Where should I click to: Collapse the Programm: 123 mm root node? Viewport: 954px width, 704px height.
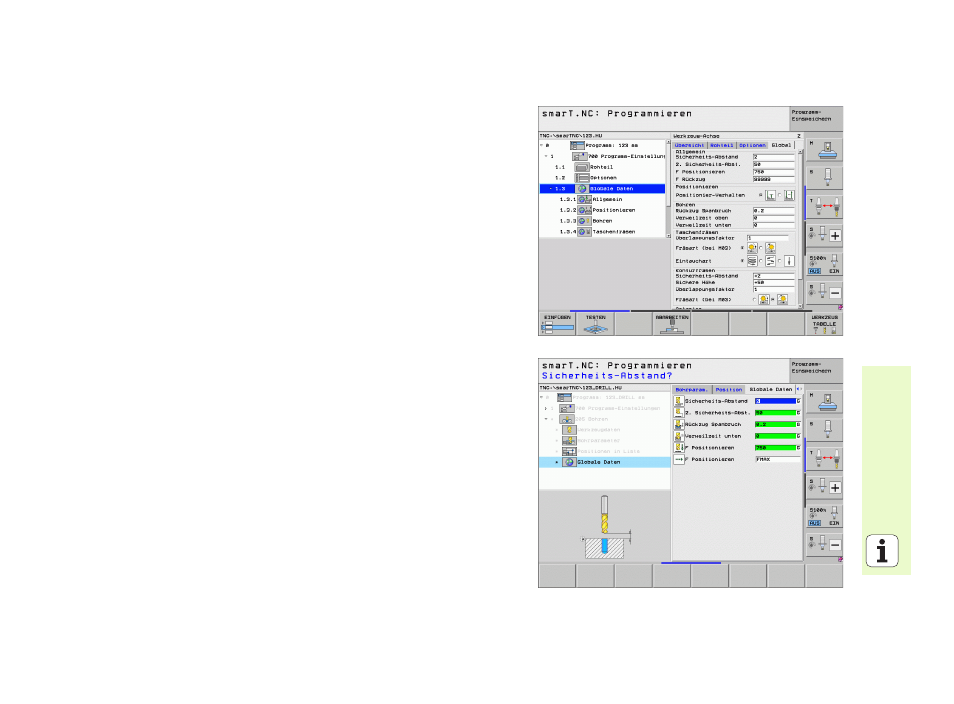coord(541,145)
